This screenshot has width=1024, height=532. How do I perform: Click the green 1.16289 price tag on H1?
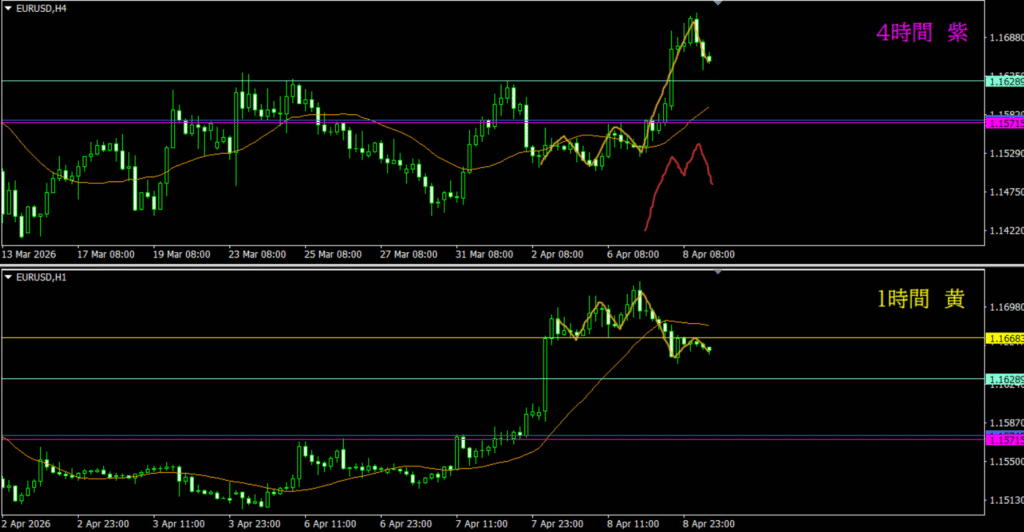pos(1003,379)
